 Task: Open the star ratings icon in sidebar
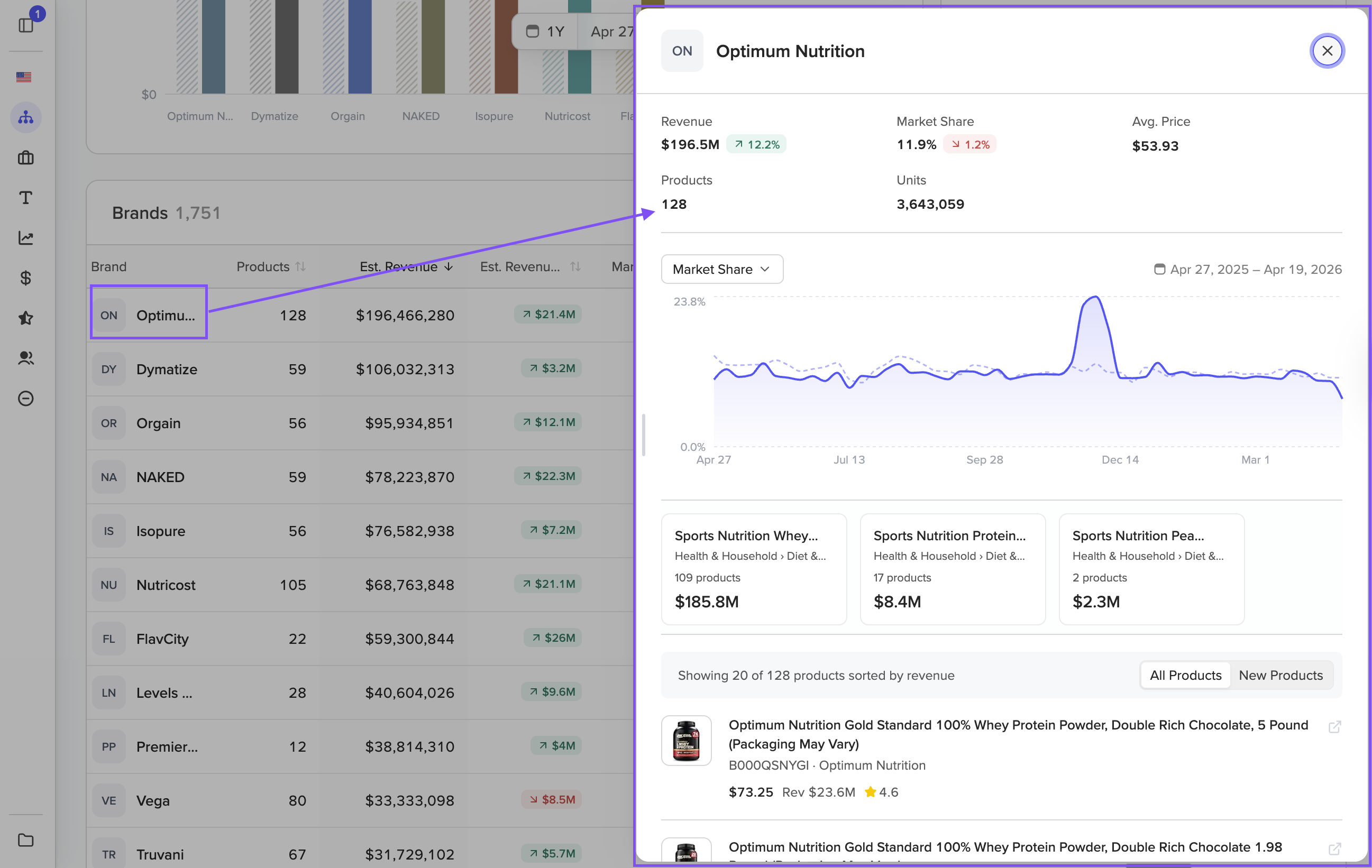[x=25, y=318]
